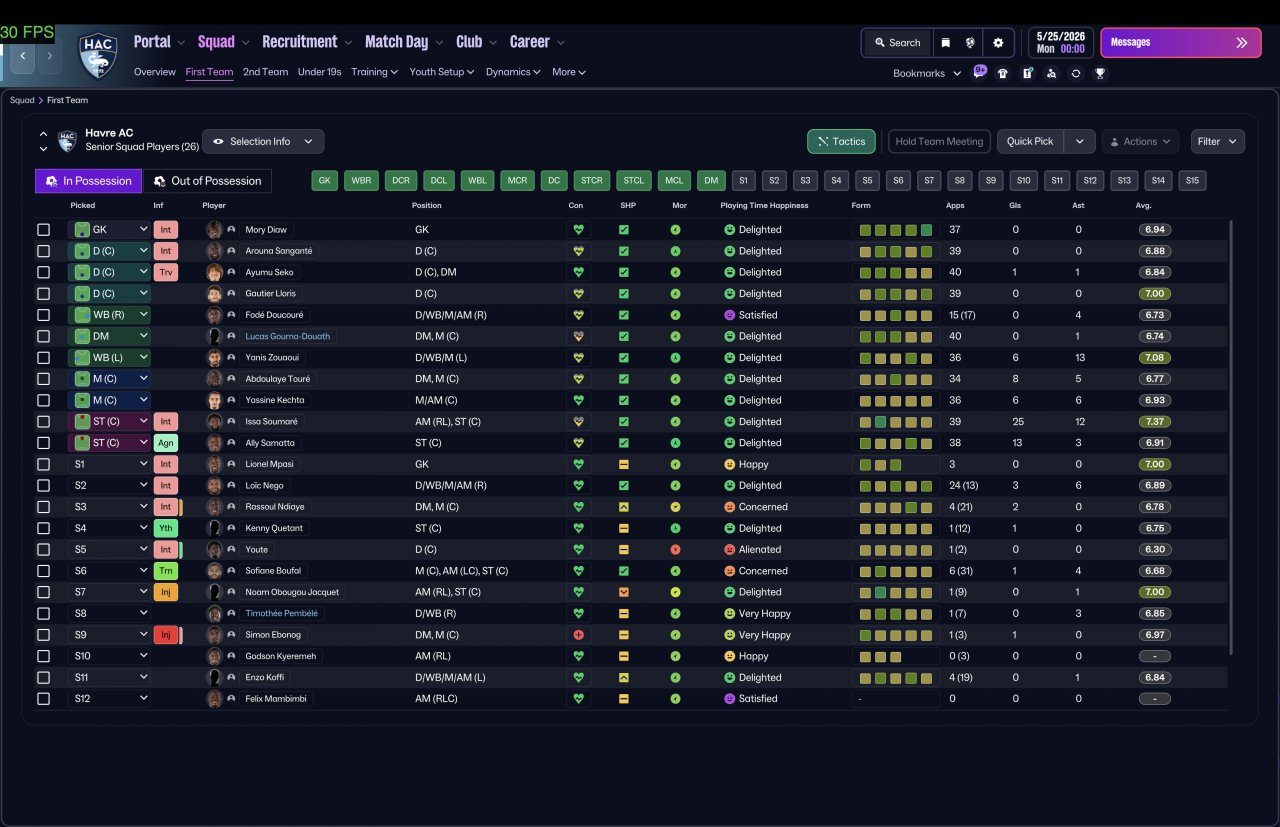
Task: Click Hold Team Meeting button
Action: click(939, 141)
